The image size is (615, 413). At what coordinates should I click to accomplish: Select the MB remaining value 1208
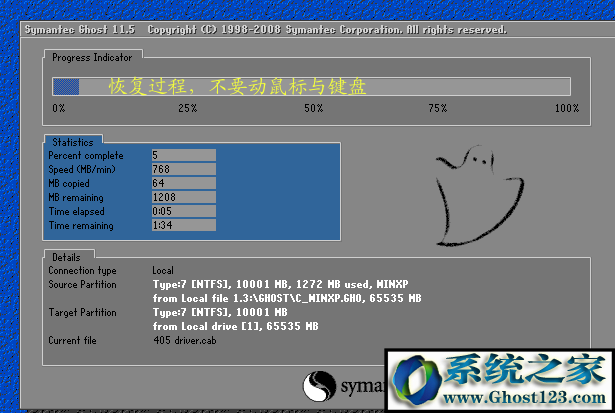[x=184, y=197]
